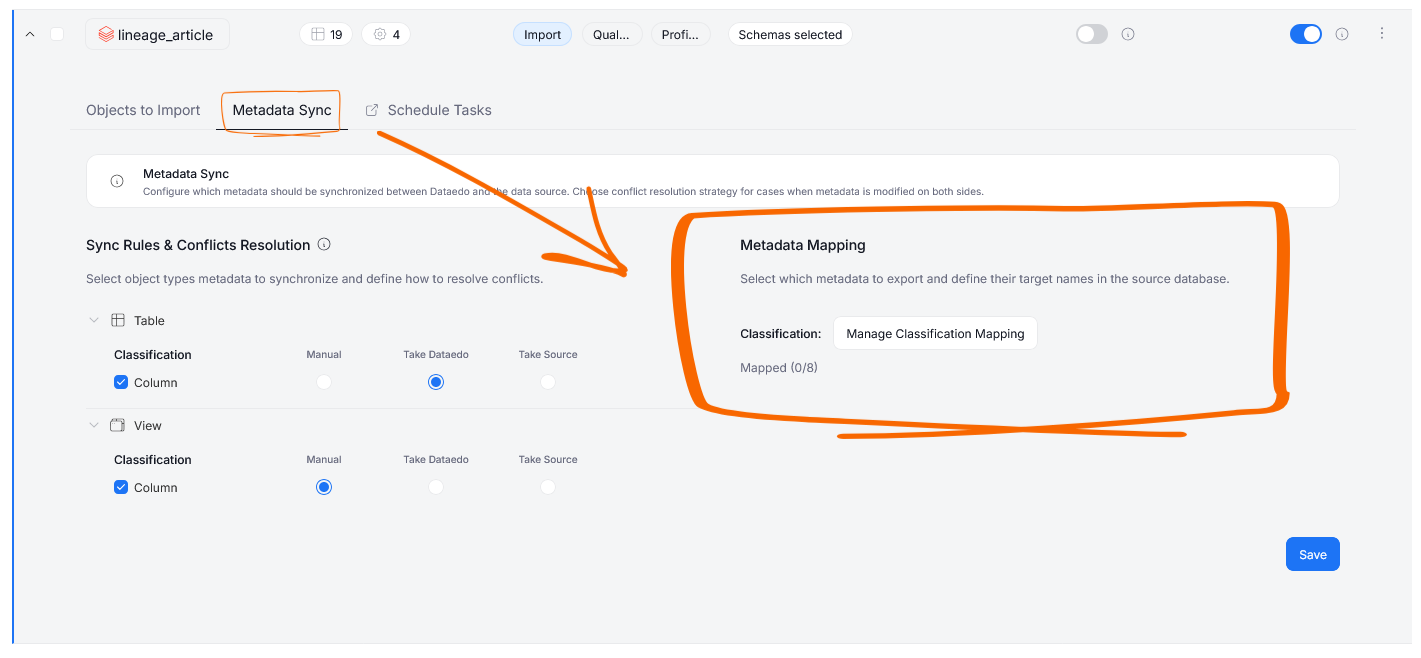Click the info icon next to gray toggle
1421x658 pixels.
click(1128, 34)
